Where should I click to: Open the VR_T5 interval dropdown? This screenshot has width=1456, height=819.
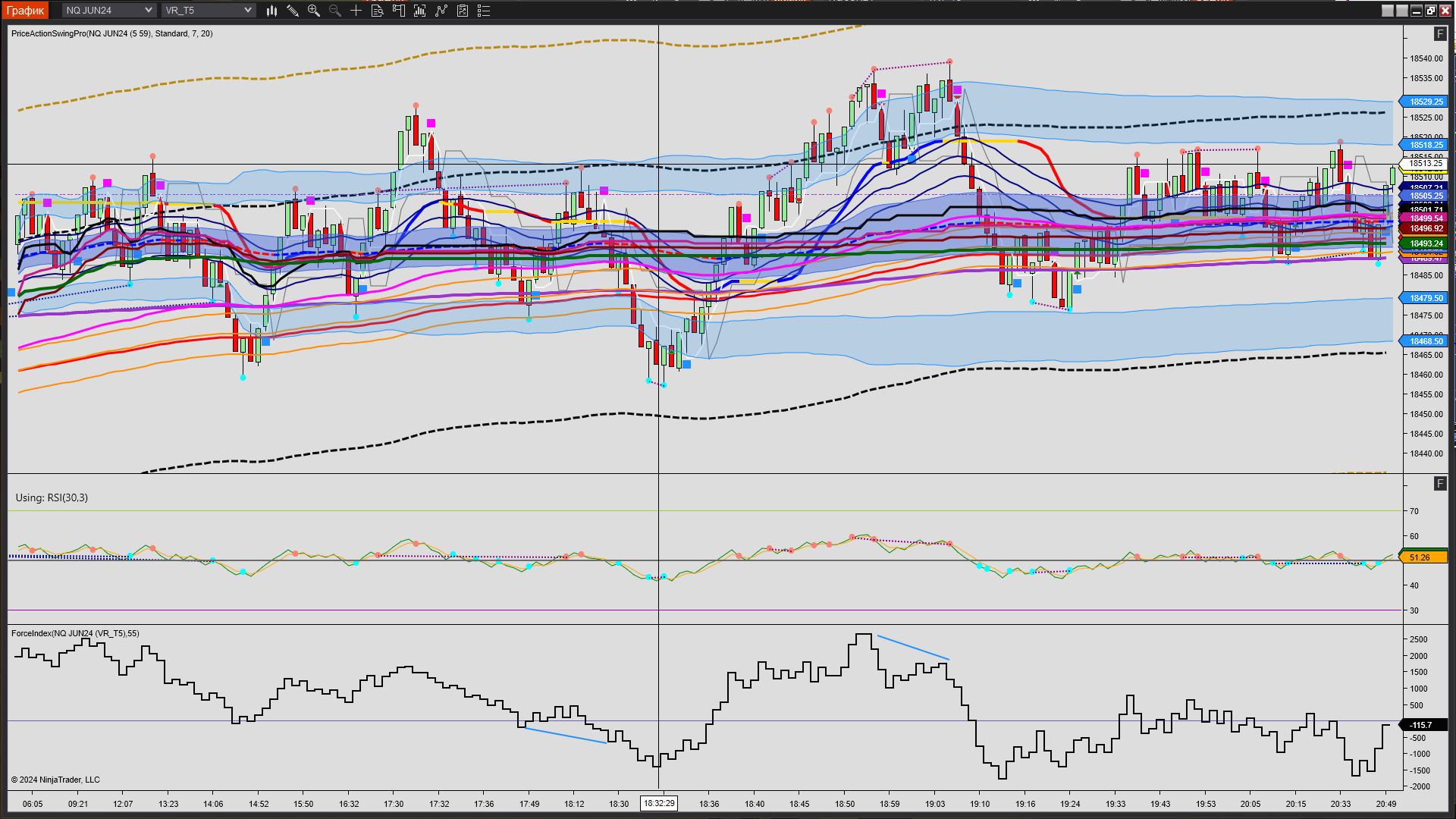[209, 11]
